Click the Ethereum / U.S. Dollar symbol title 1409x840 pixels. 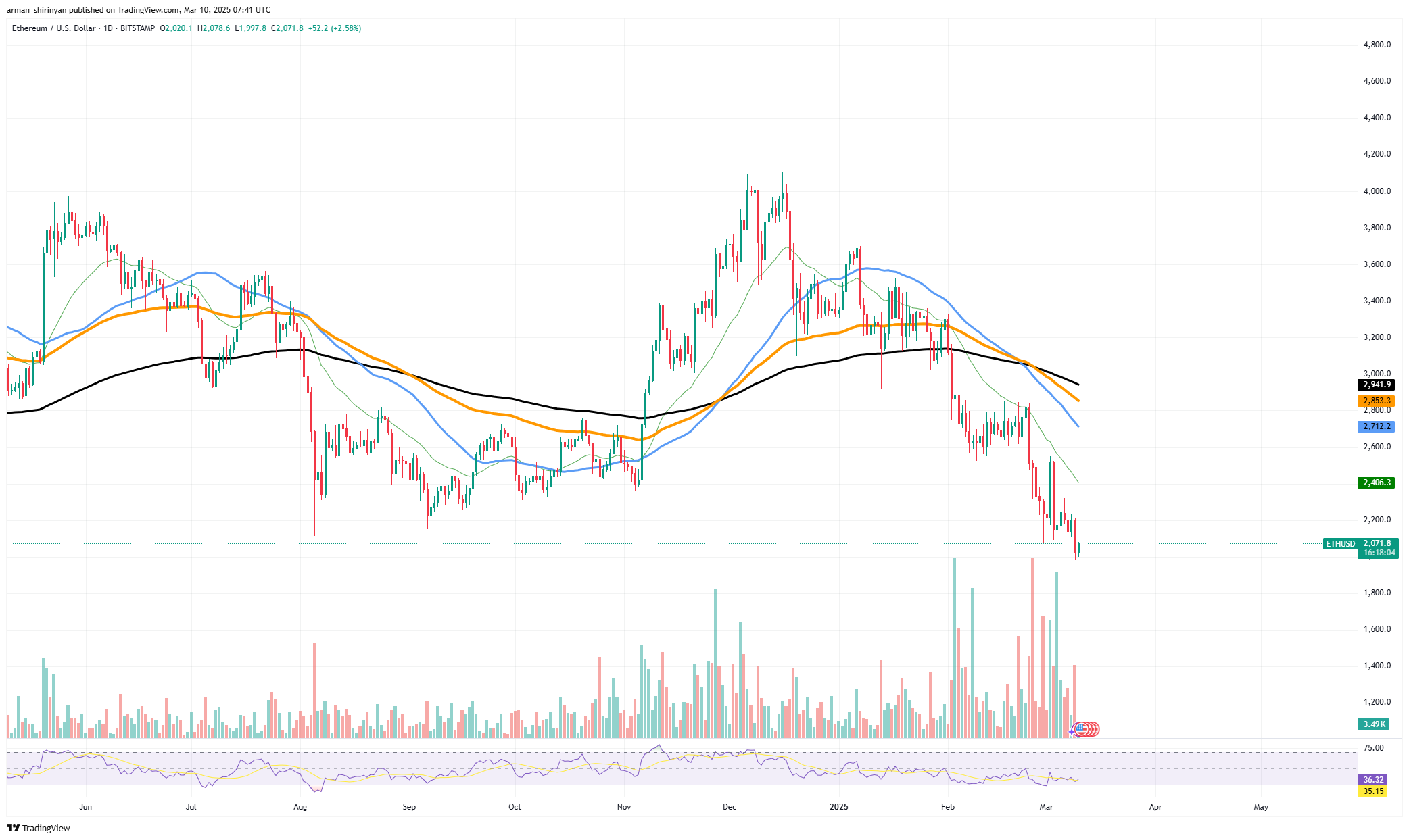pos(53,28)
